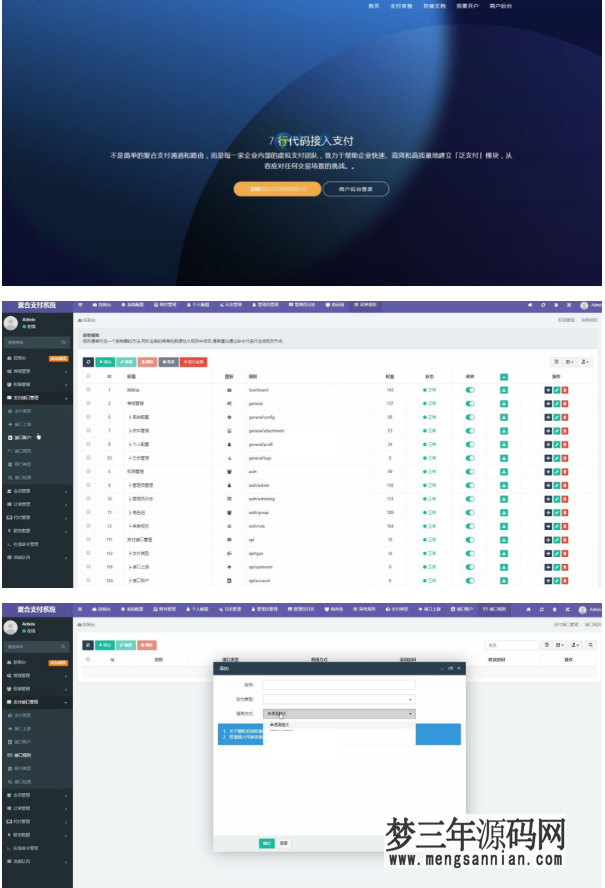Click the search icon in the bottom table toolbar
605x888 pixels.
click(591, 645)
